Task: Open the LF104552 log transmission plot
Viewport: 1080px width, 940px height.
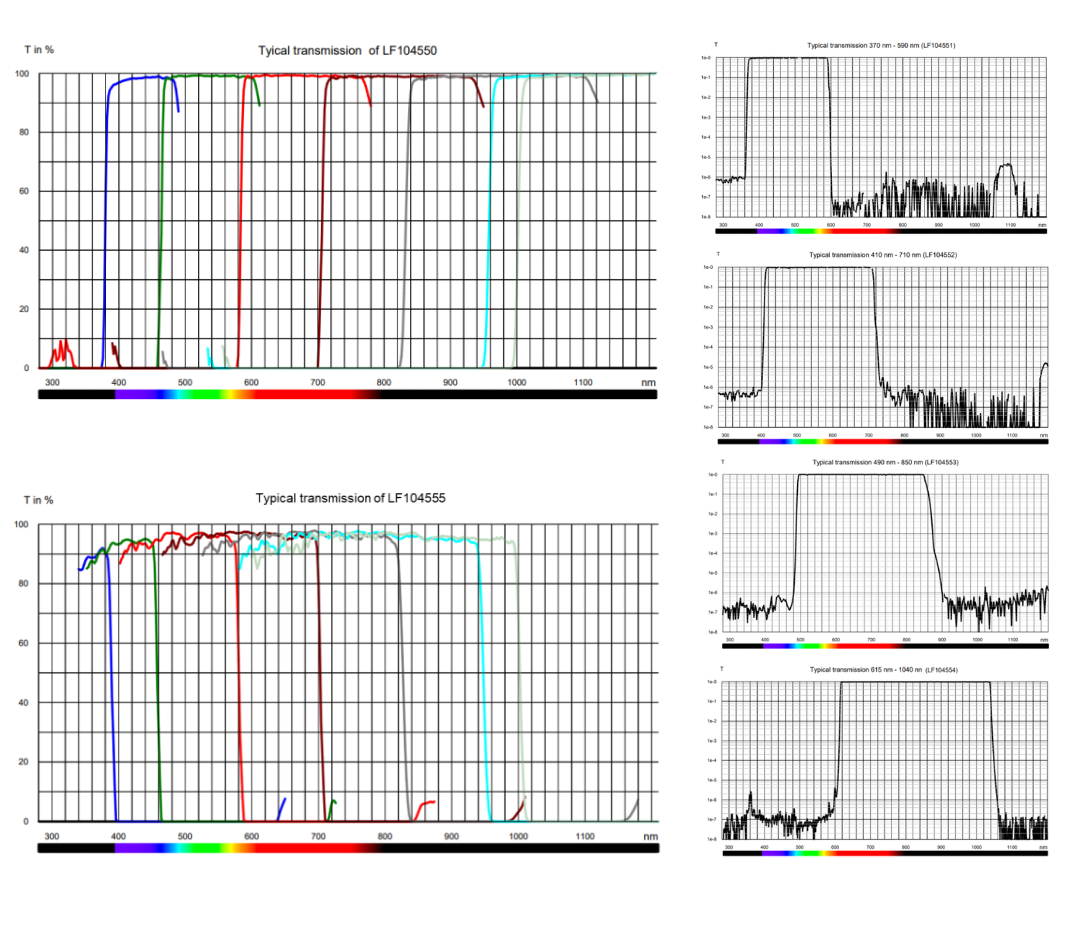Action: pyautogui.click(x=883, y=347)
